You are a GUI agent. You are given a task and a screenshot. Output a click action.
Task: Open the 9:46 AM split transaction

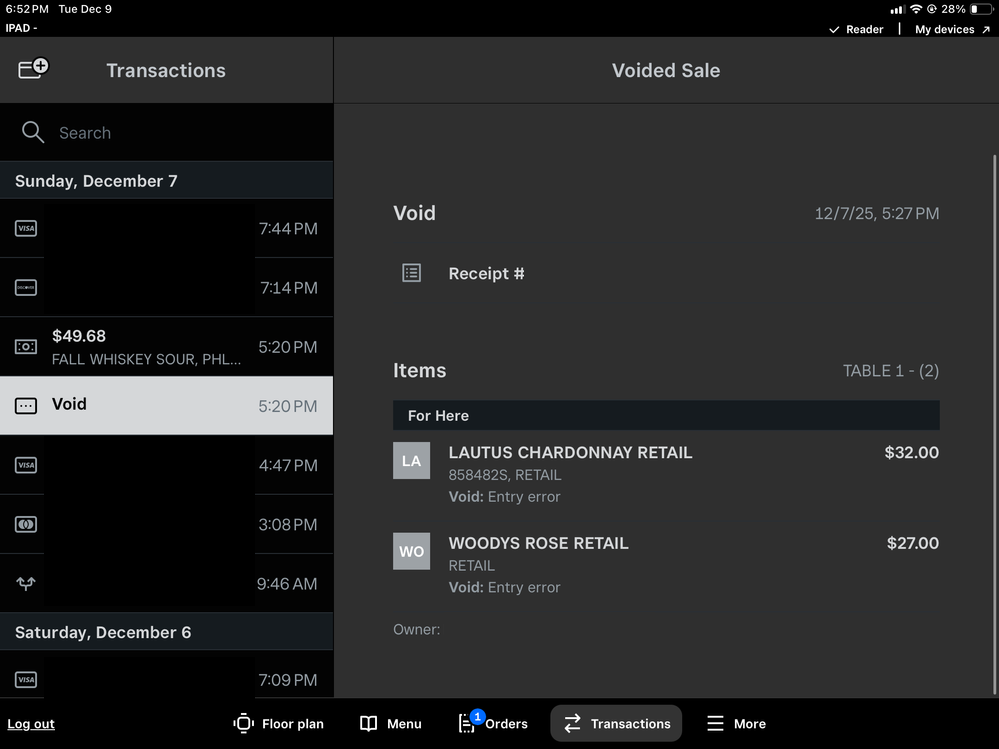(x=166, y=583)
